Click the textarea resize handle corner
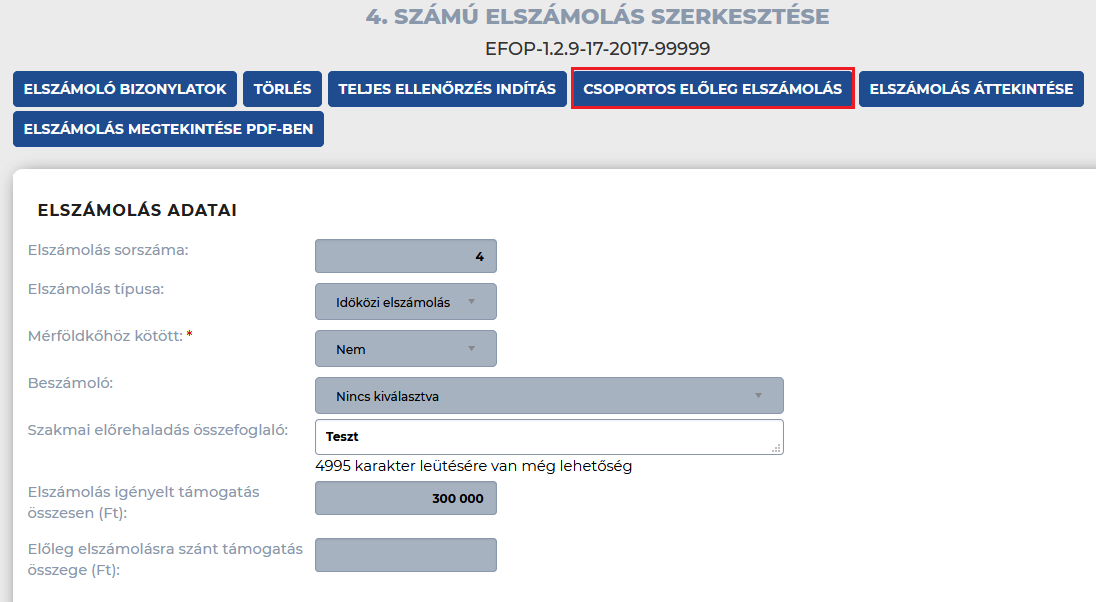This screenshot has width=1096, height=602. (776, 448)
